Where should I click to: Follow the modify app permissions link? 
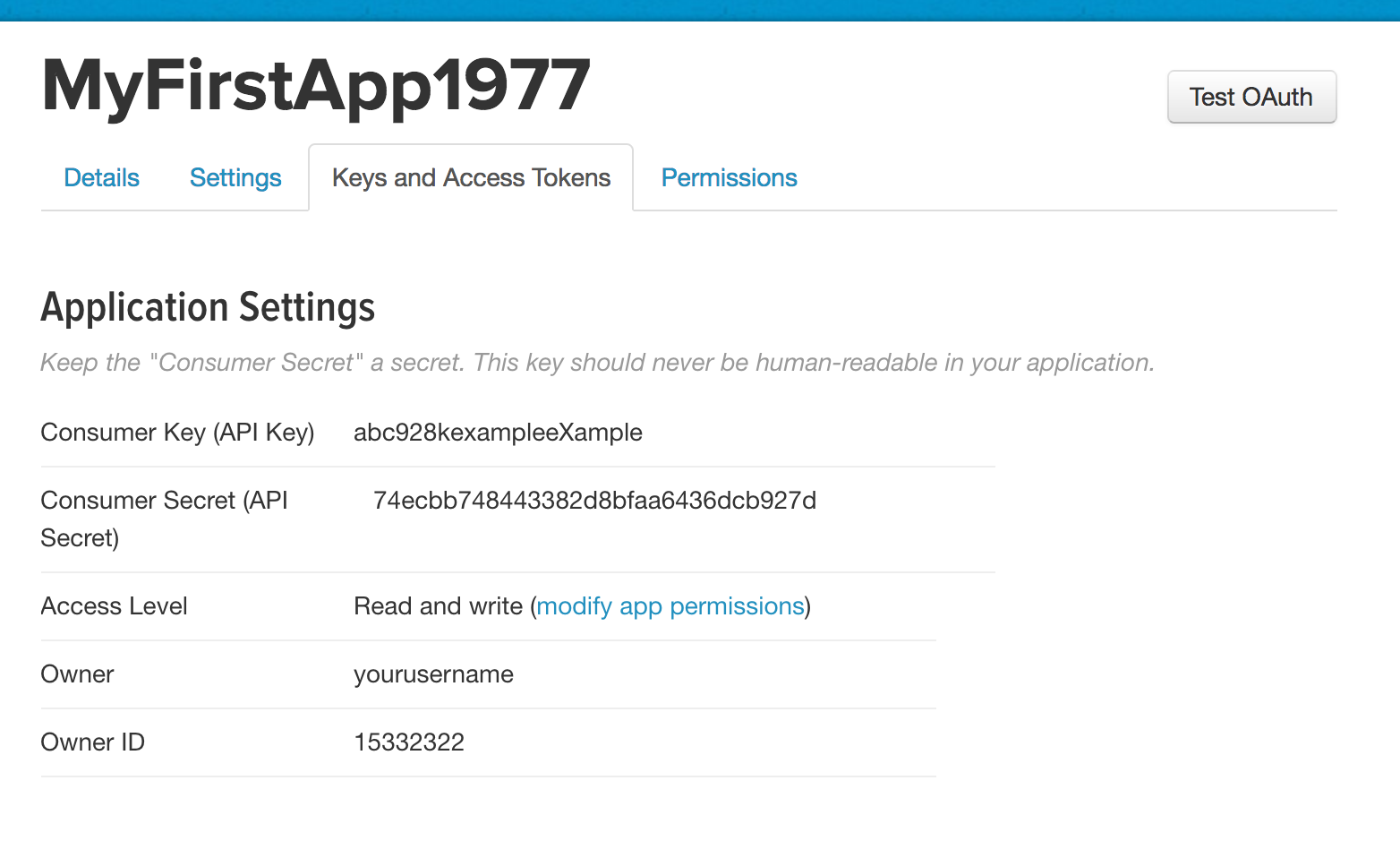point(670,606)
